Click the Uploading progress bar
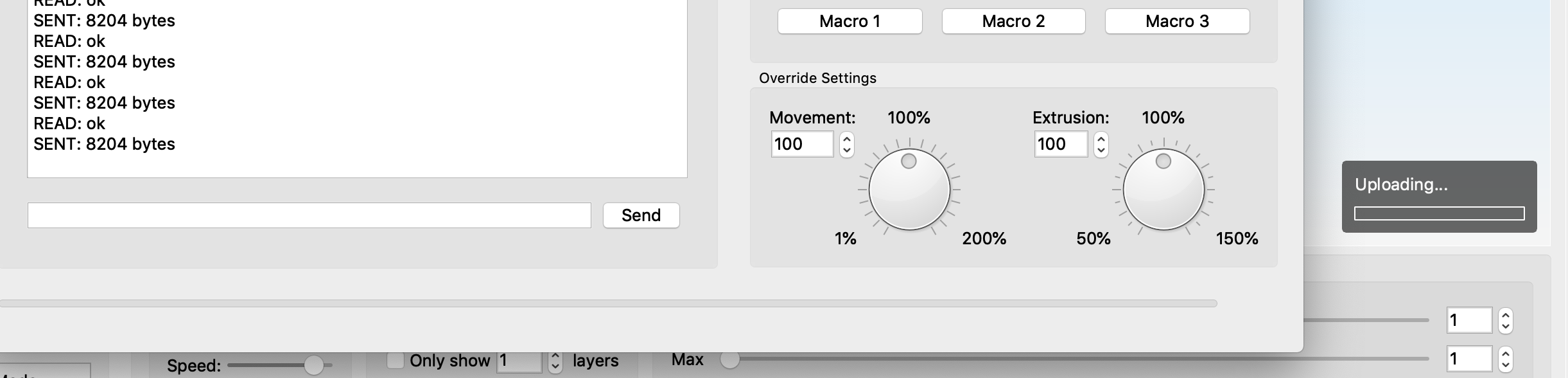The height and width of the screenshot is (378, 1568). pos(1439,213)
